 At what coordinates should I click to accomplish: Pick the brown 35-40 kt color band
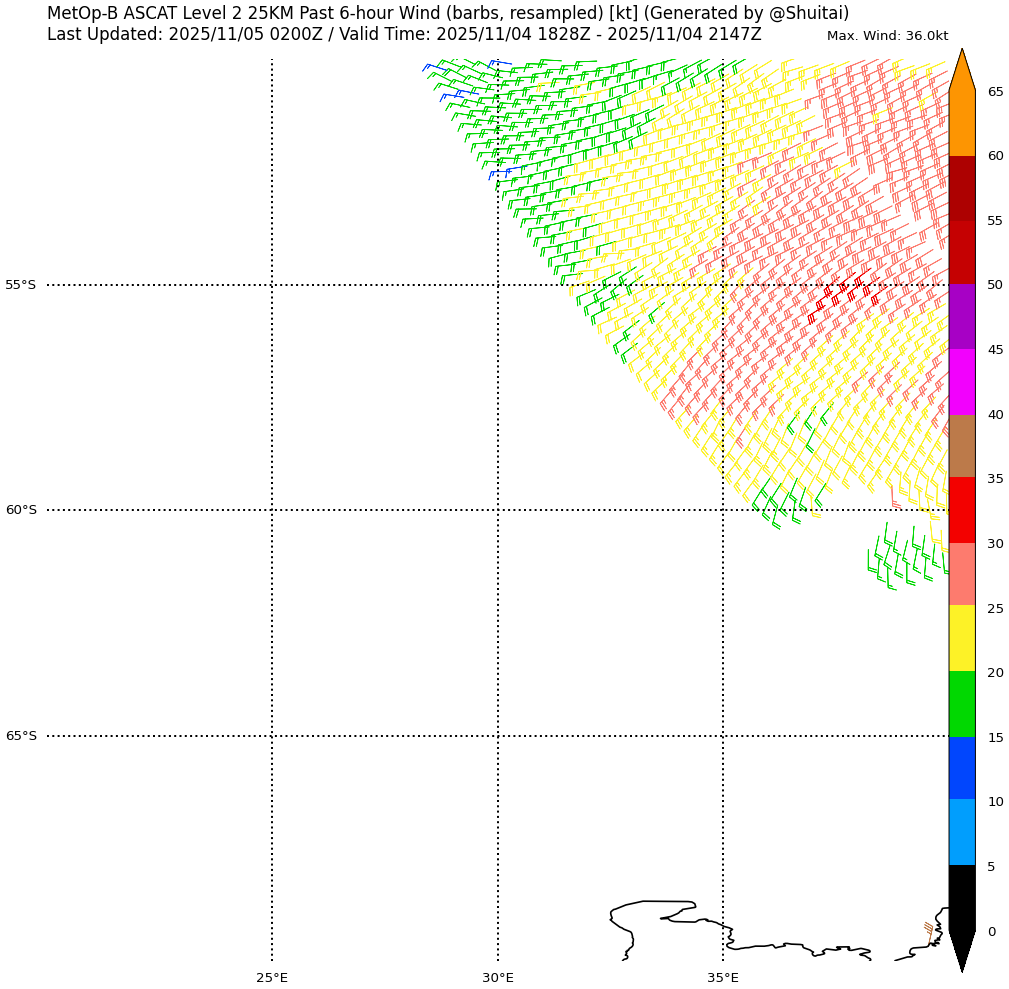961,446
